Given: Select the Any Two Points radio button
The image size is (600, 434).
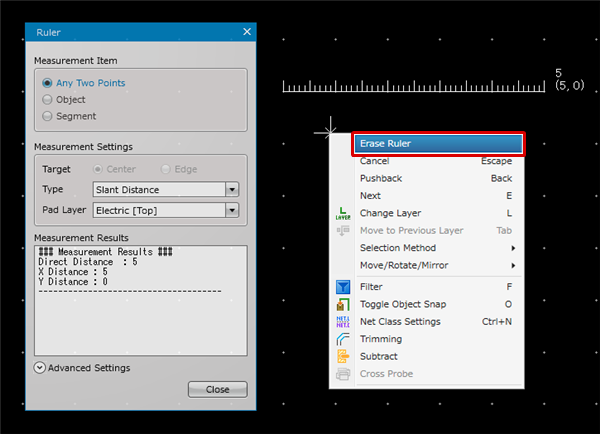Looking at the screenshot, I should [47, 83].
